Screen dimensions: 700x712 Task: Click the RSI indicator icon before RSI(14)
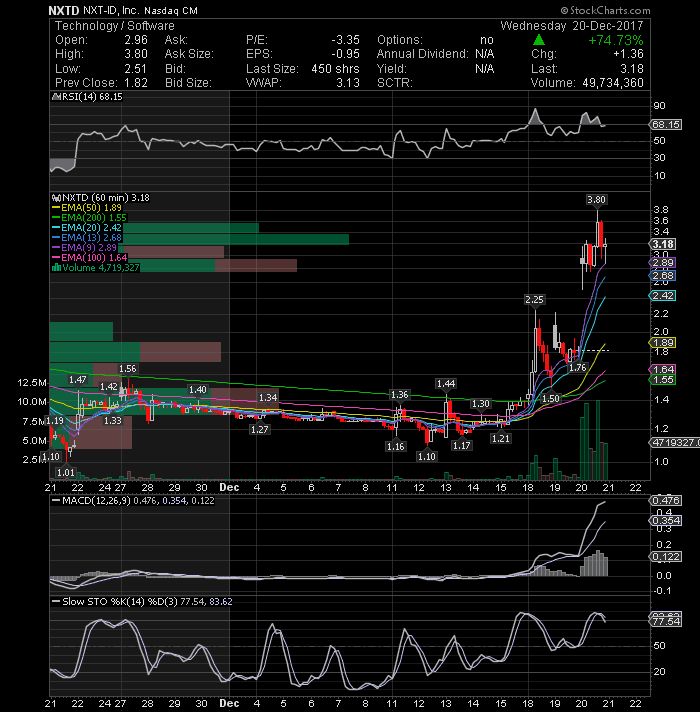click(x=56, y=97)
